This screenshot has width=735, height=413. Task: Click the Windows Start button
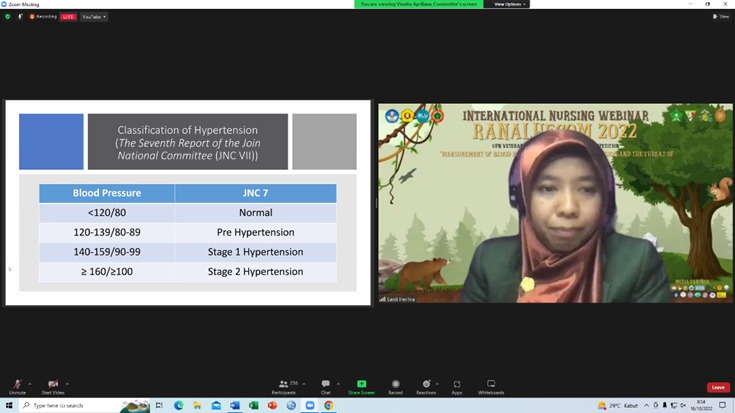7,406
